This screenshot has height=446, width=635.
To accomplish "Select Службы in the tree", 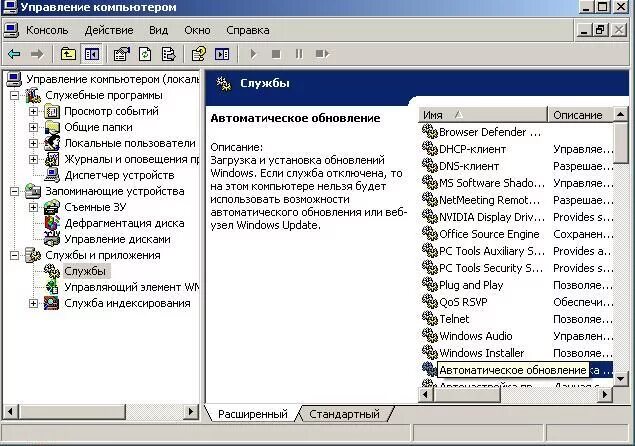I will tap(85, 271).
